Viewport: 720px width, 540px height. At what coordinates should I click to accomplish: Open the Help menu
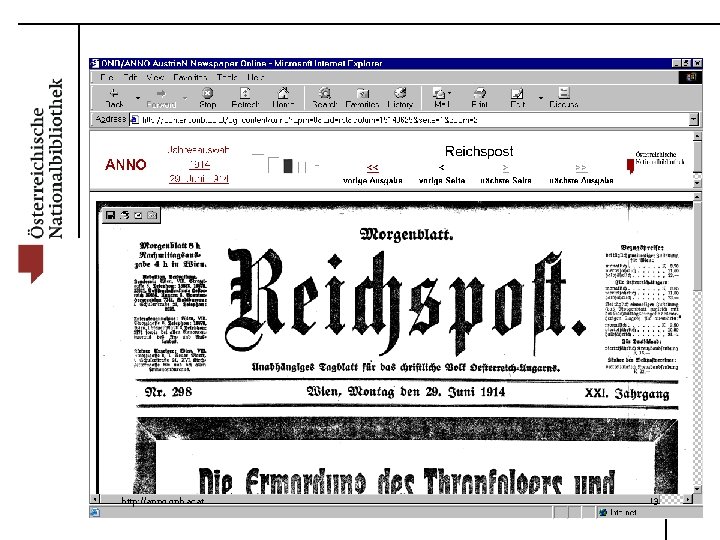click(x=255, y=77)
